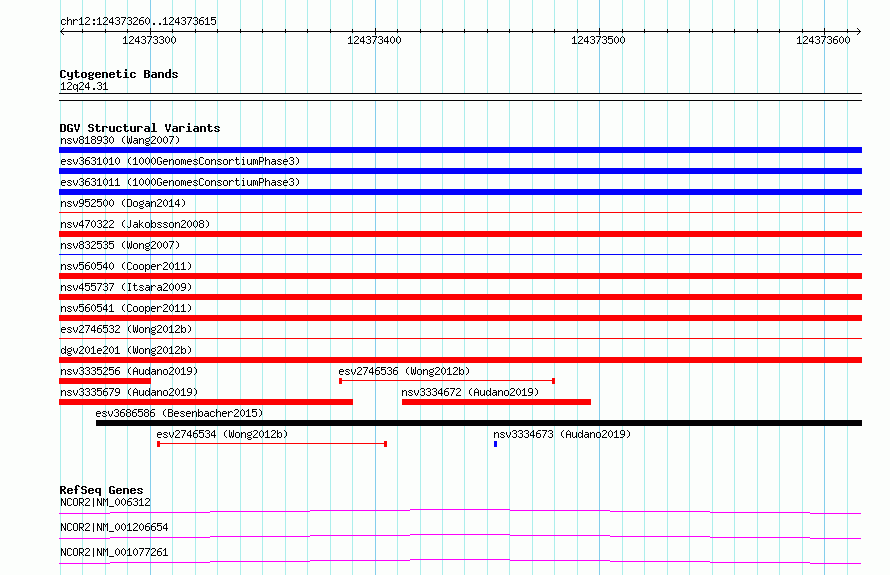Select the small blue marker of nsv3334673
890x575 pixels.
(x=496, y=444)
